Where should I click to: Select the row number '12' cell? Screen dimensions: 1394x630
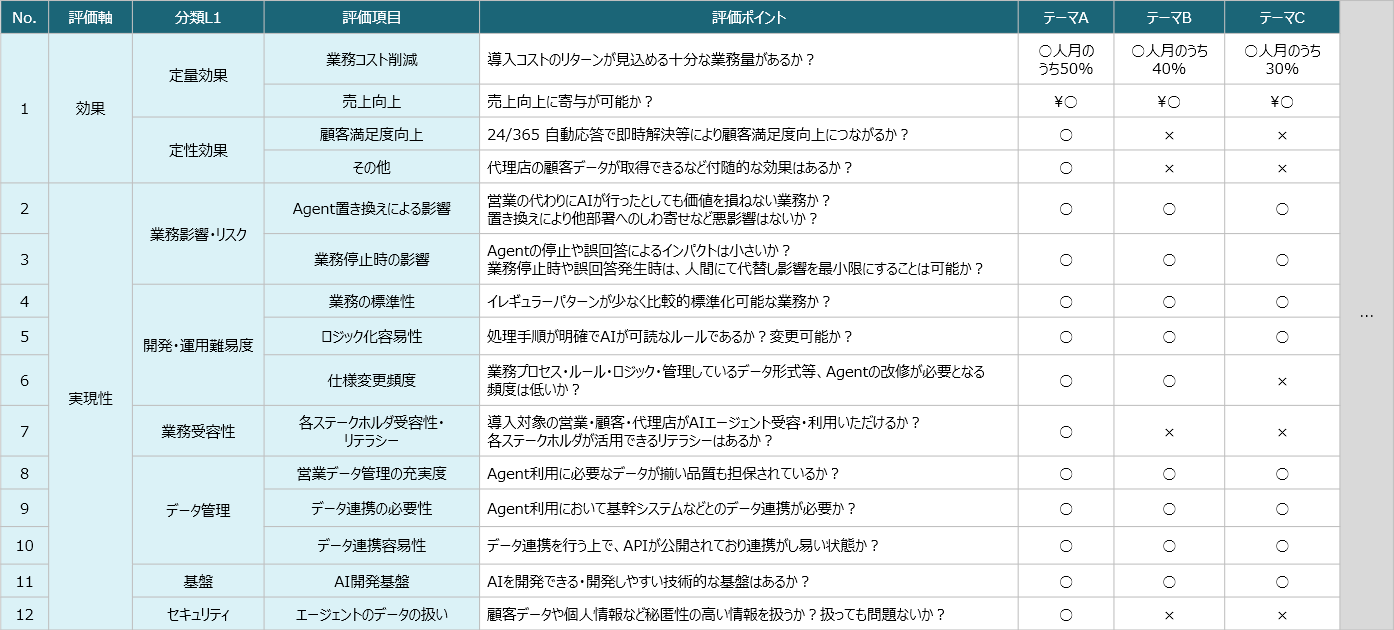coord(24,614)
